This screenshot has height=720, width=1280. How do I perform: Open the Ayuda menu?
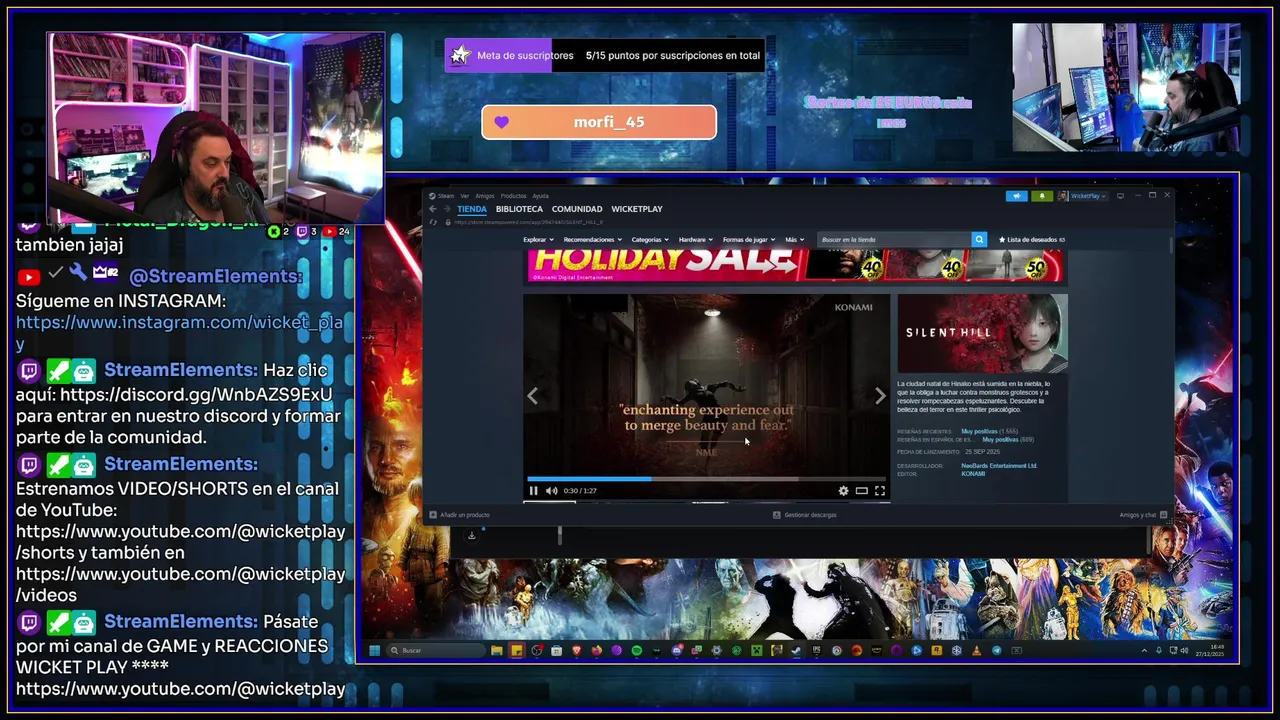[x=540, y=196]
